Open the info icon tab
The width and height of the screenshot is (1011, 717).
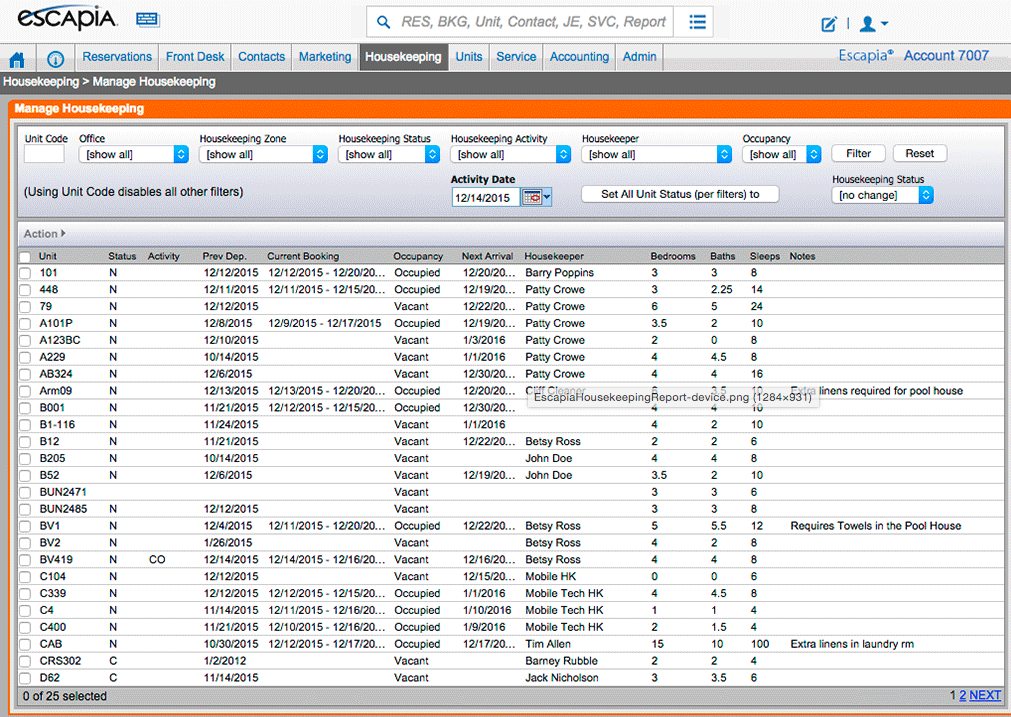click(55, 60)
